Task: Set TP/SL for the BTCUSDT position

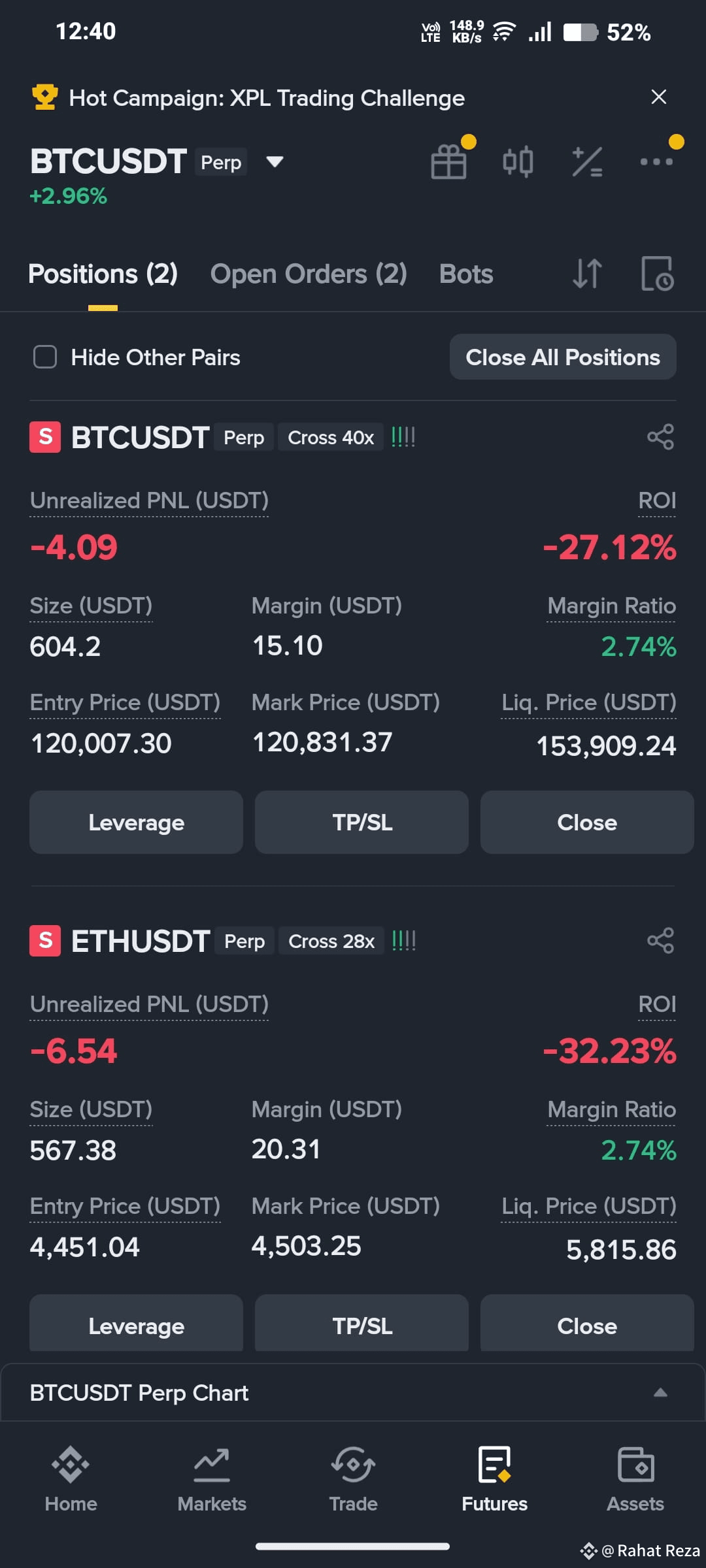Action: (361, 823)
